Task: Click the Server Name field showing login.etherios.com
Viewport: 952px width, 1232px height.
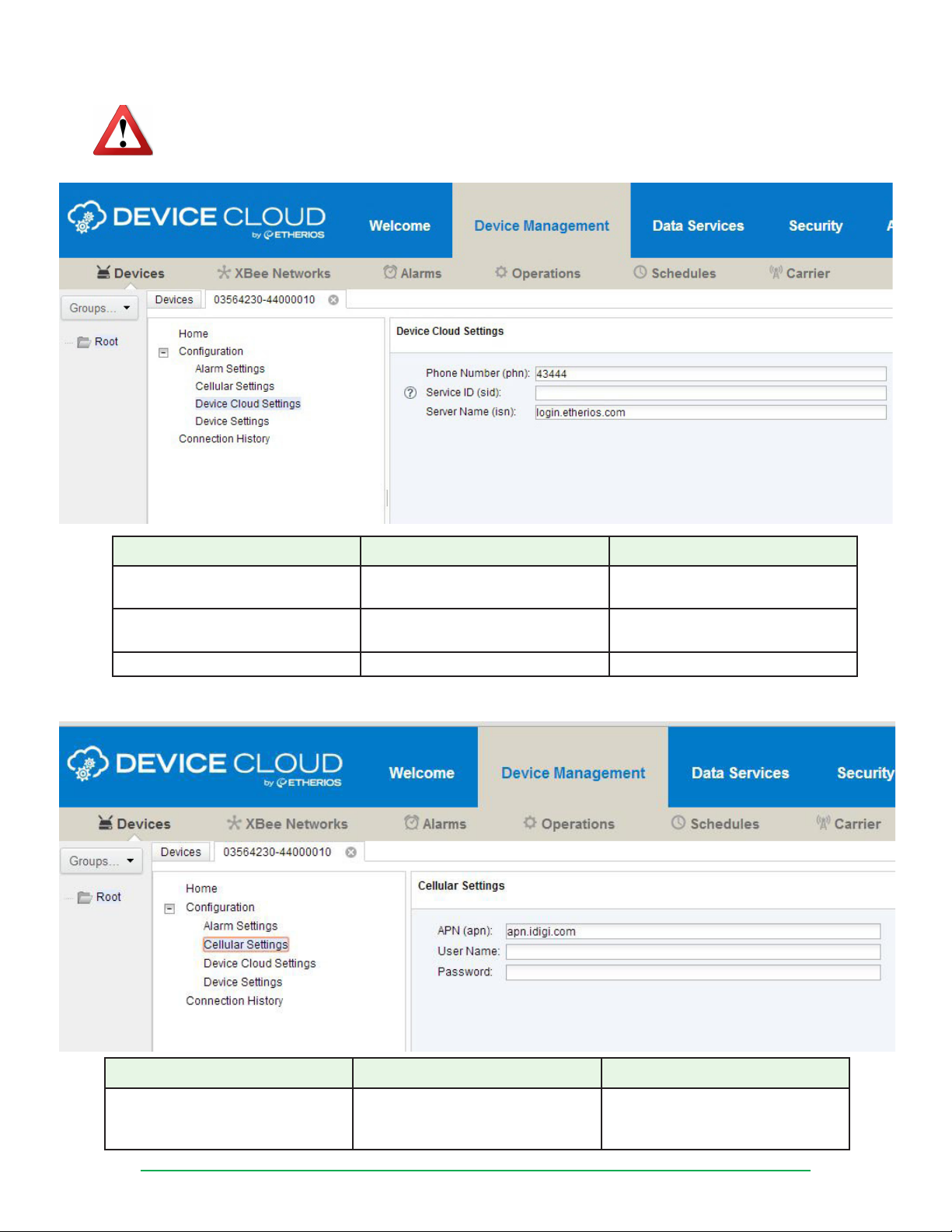Action: [710, 412]
